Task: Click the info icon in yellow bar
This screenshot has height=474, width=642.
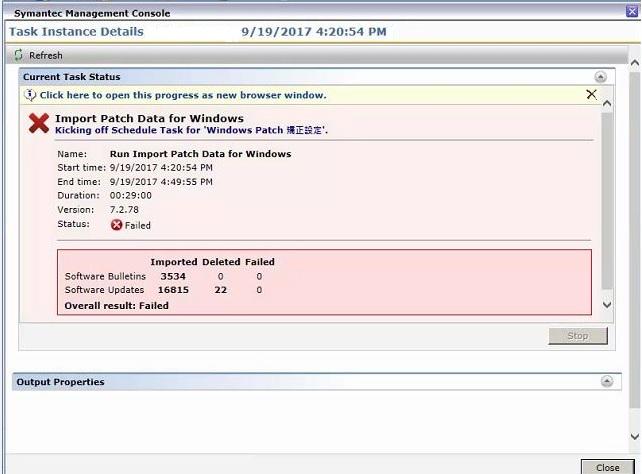Action: [x=30, y=95]
